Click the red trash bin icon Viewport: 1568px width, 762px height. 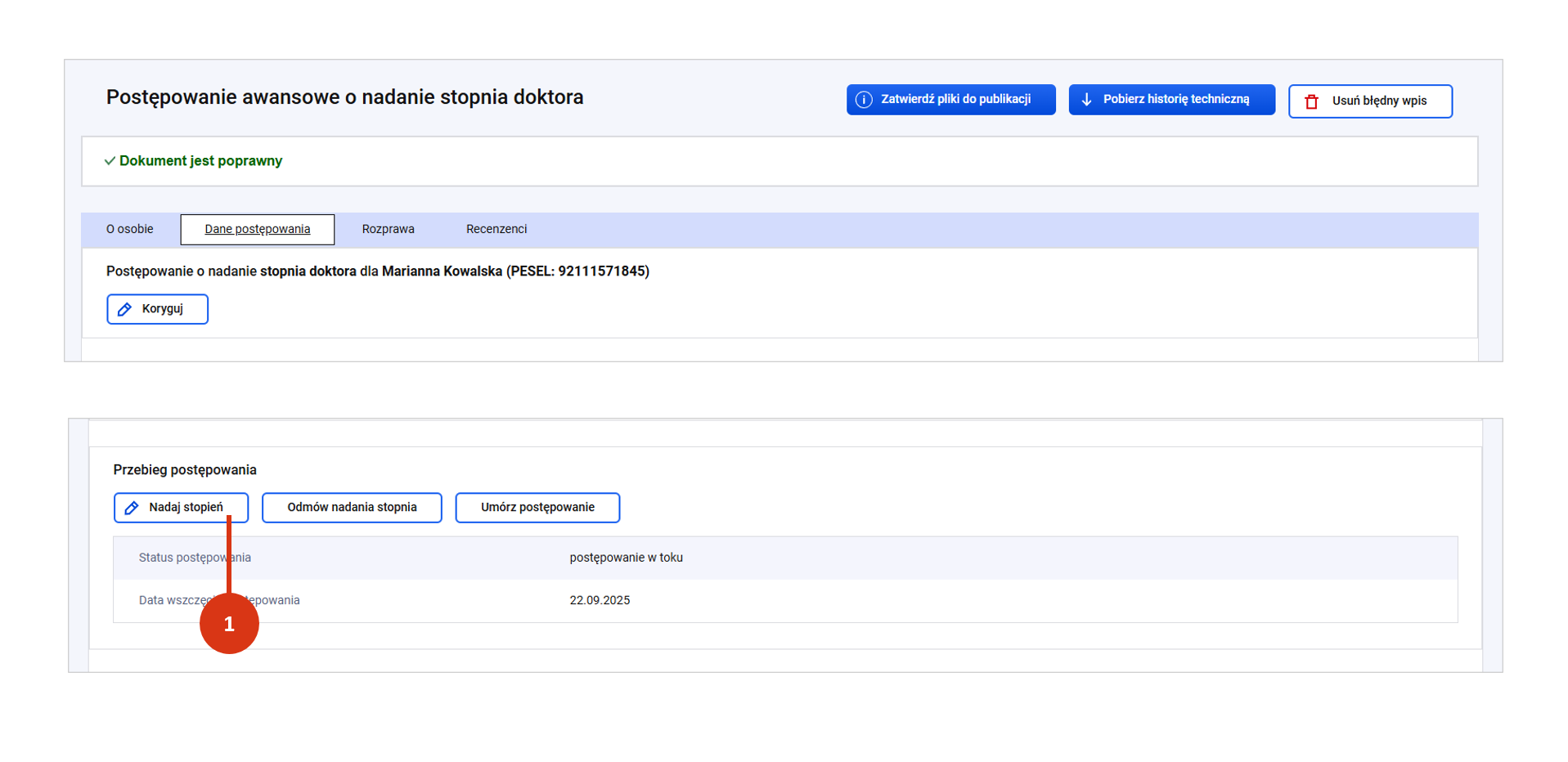coord(1312,101)
